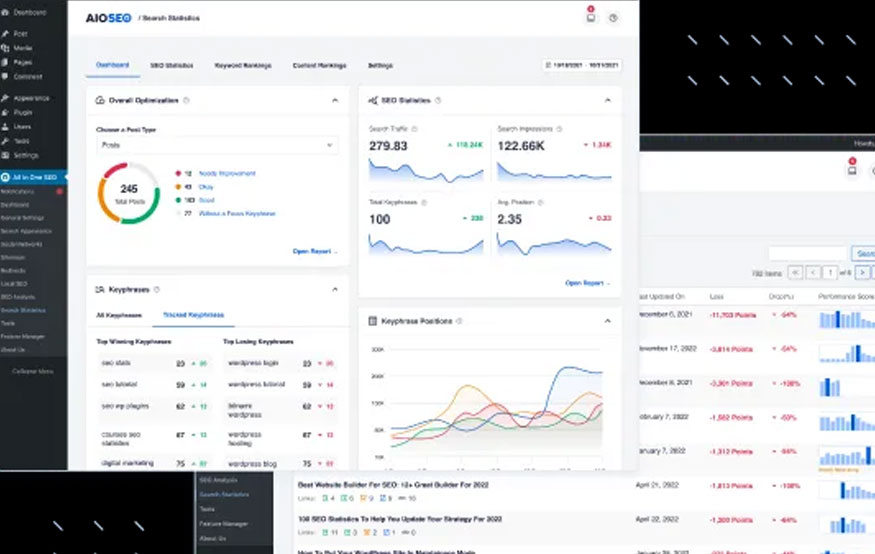875x554 pixels.
Task: Select the Tracked Keyphrases tab
Action: click(x=193, y=315)
